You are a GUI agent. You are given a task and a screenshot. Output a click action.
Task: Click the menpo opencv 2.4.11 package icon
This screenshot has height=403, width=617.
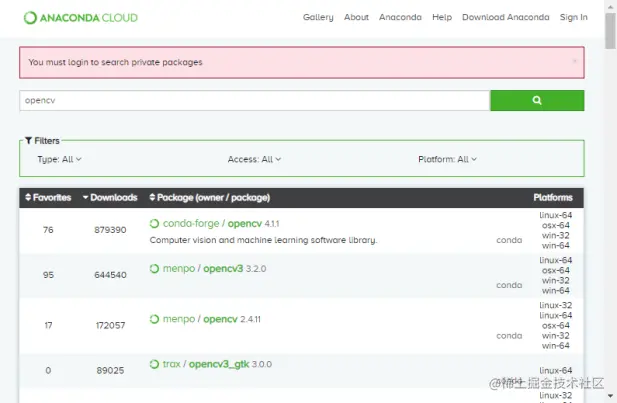click(x=154, y=319)
